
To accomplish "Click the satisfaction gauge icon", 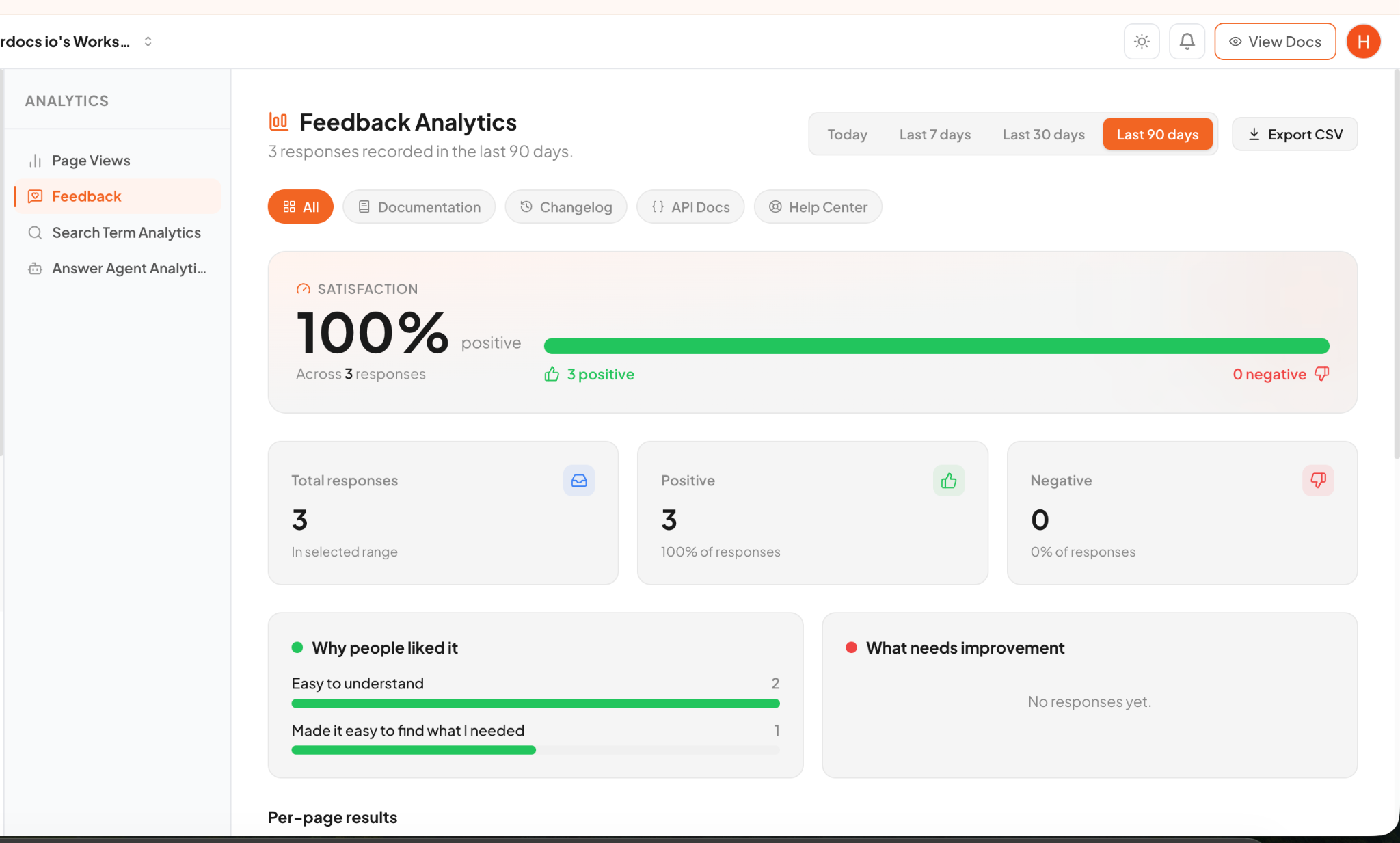I will click(304, 289).
